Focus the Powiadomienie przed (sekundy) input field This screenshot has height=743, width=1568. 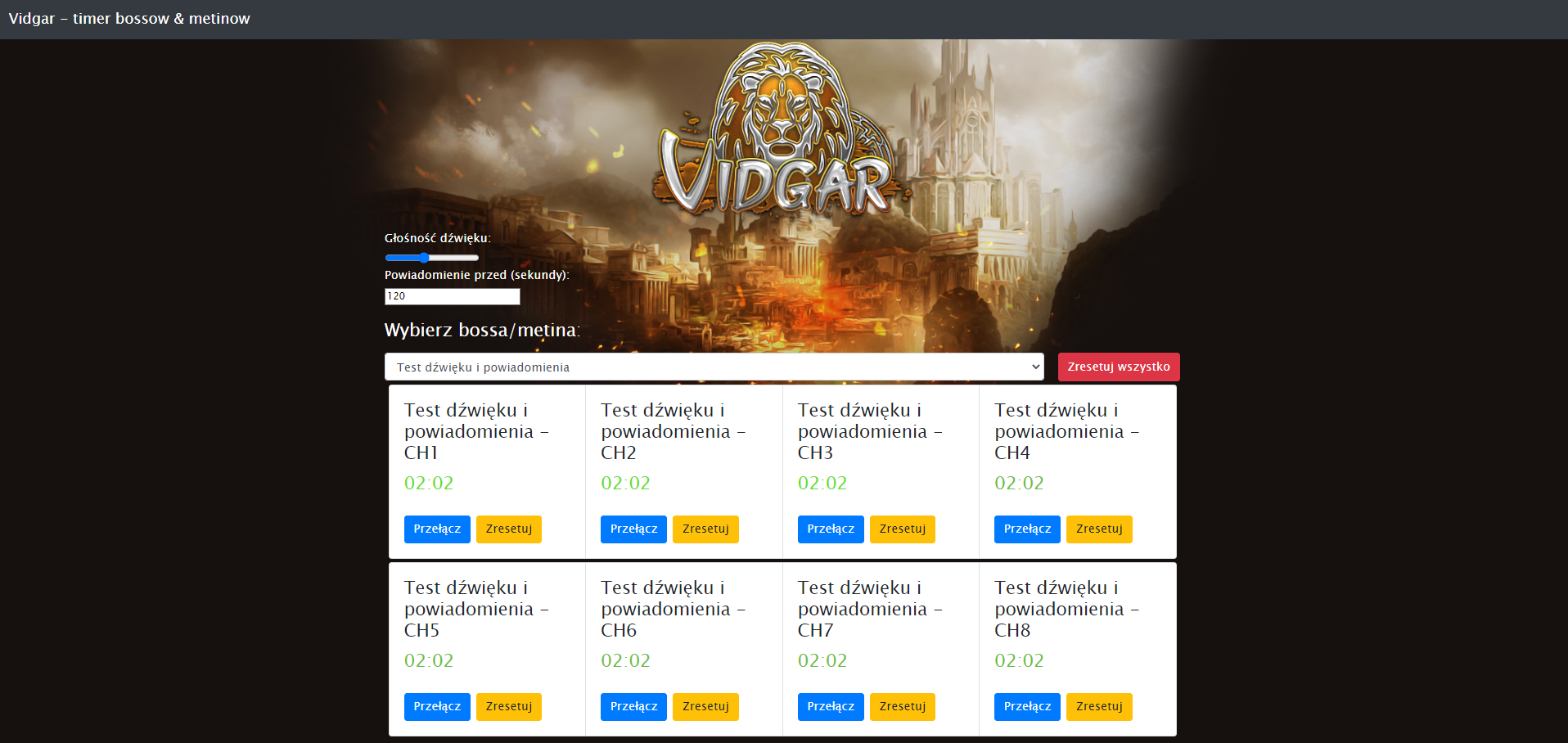(453, 296)
